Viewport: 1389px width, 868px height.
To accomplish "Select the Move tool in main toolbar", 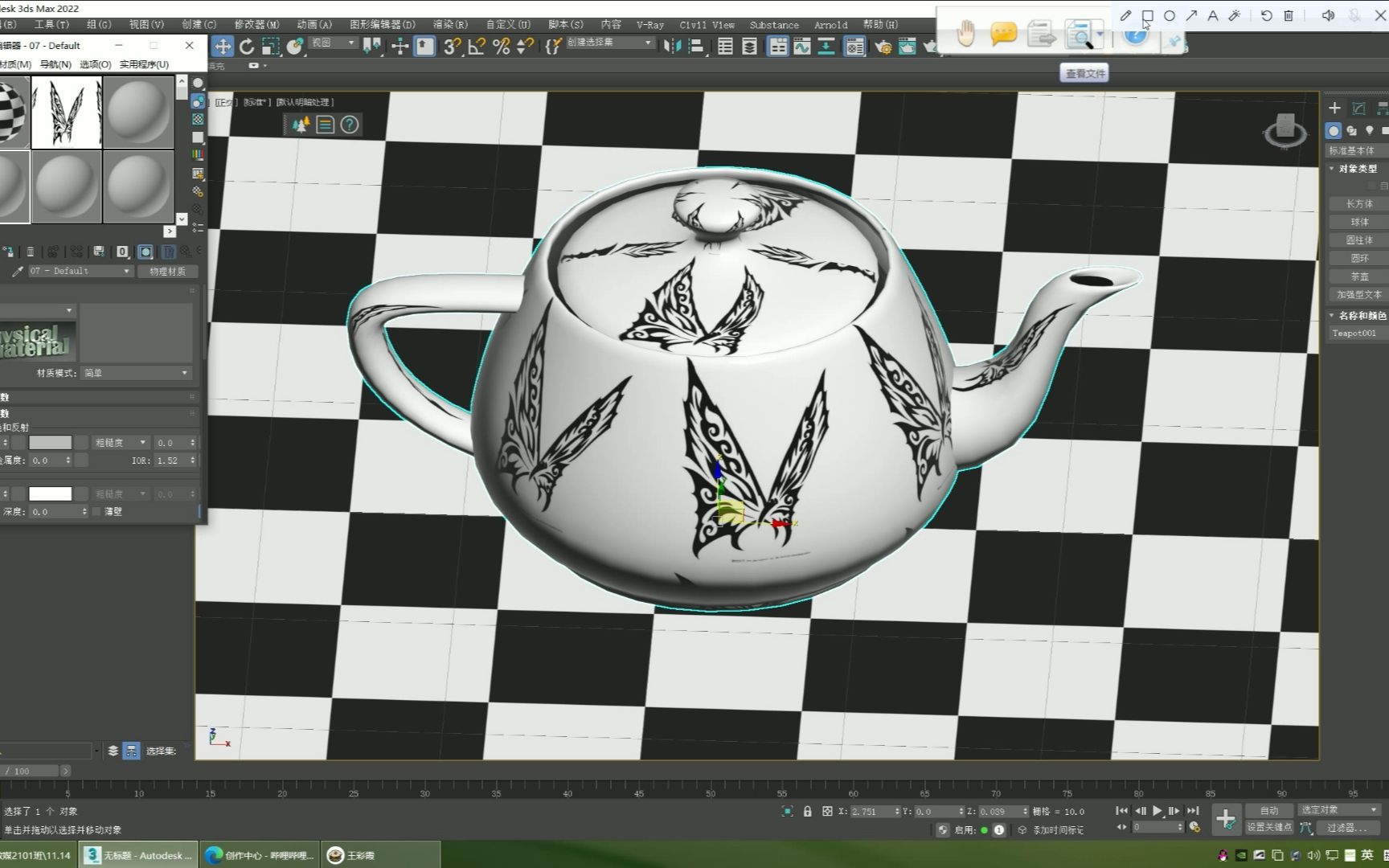I will [223, 47].
